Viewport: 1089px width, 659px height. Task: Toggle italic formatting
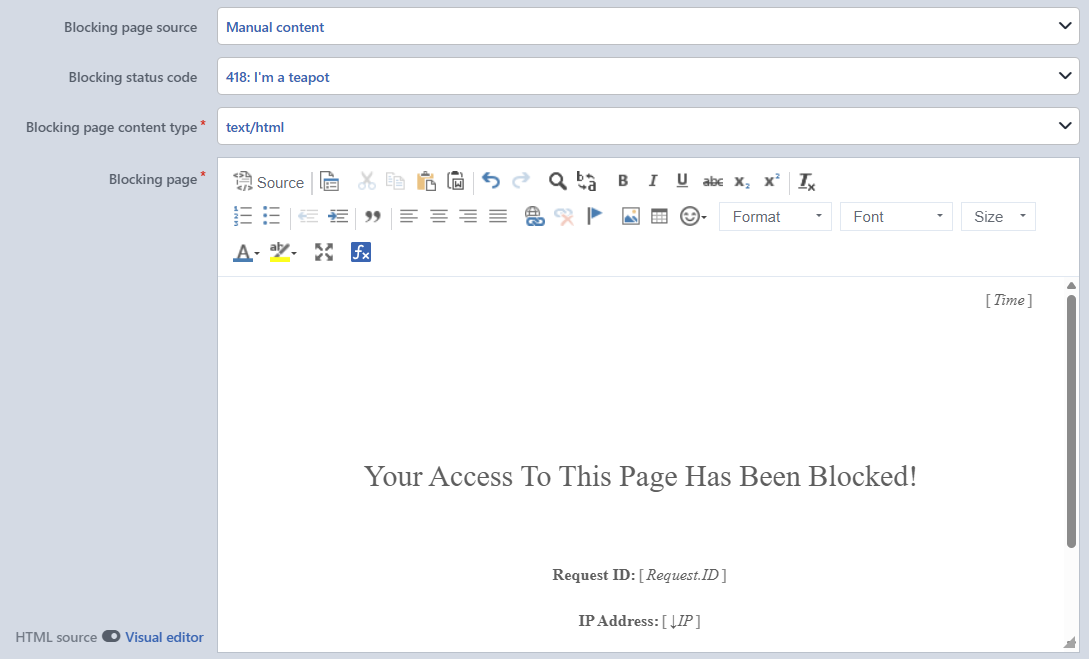point(653,181)
